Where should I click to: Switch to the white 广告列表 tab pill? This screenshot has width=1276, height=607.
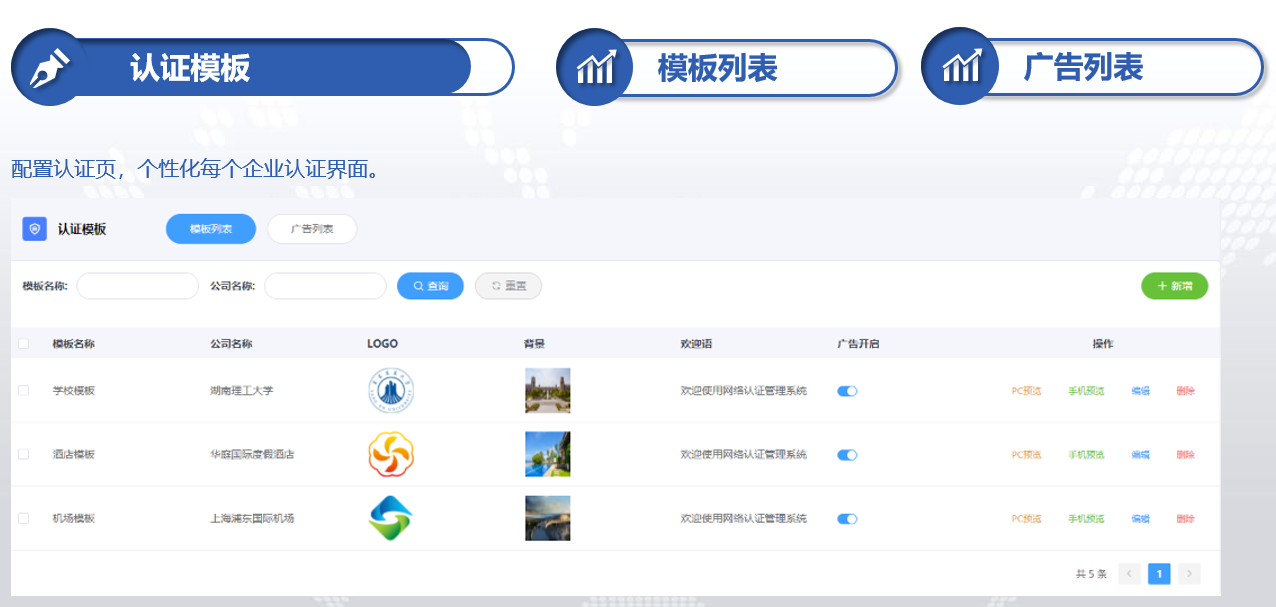[x=312, y=229]
